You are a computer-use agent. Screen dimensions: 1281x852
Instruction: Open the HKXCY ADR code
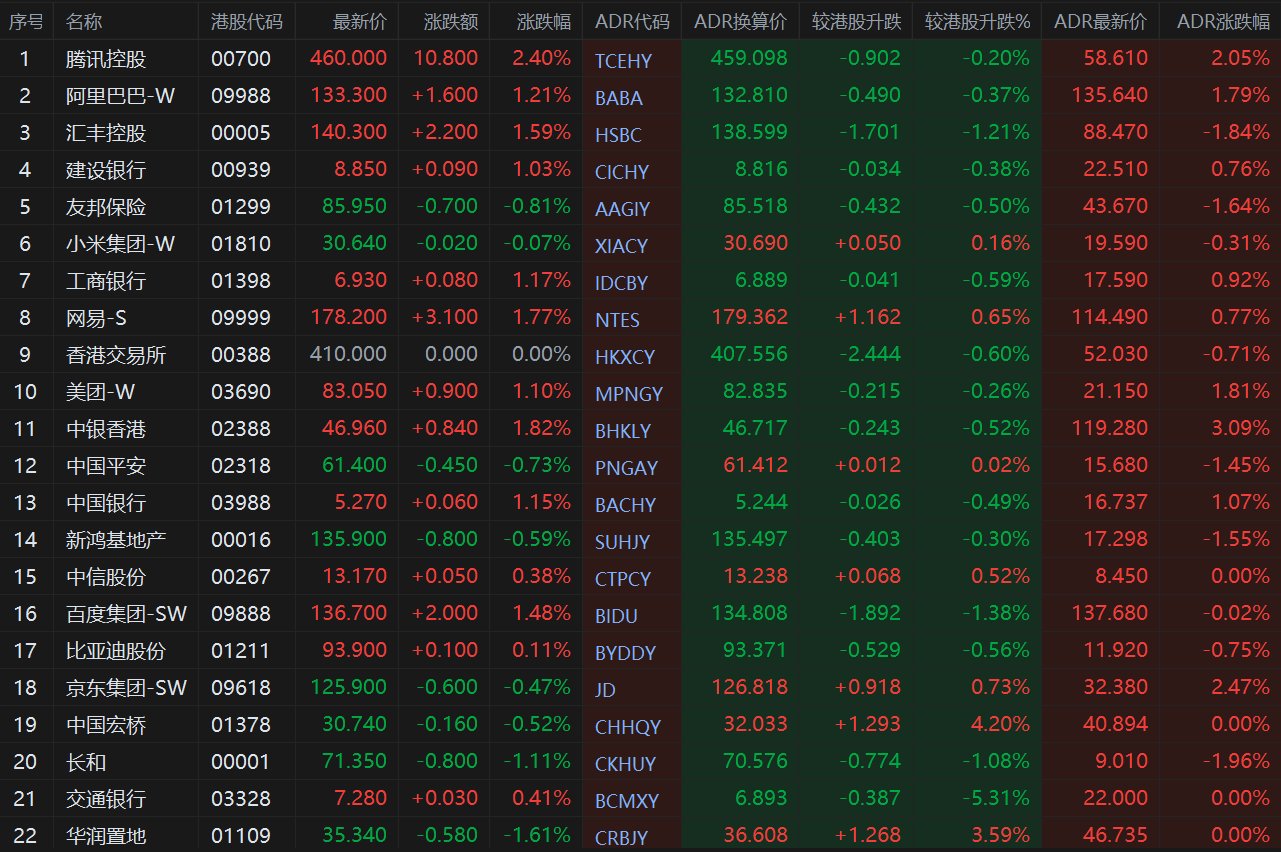[625, 358]
